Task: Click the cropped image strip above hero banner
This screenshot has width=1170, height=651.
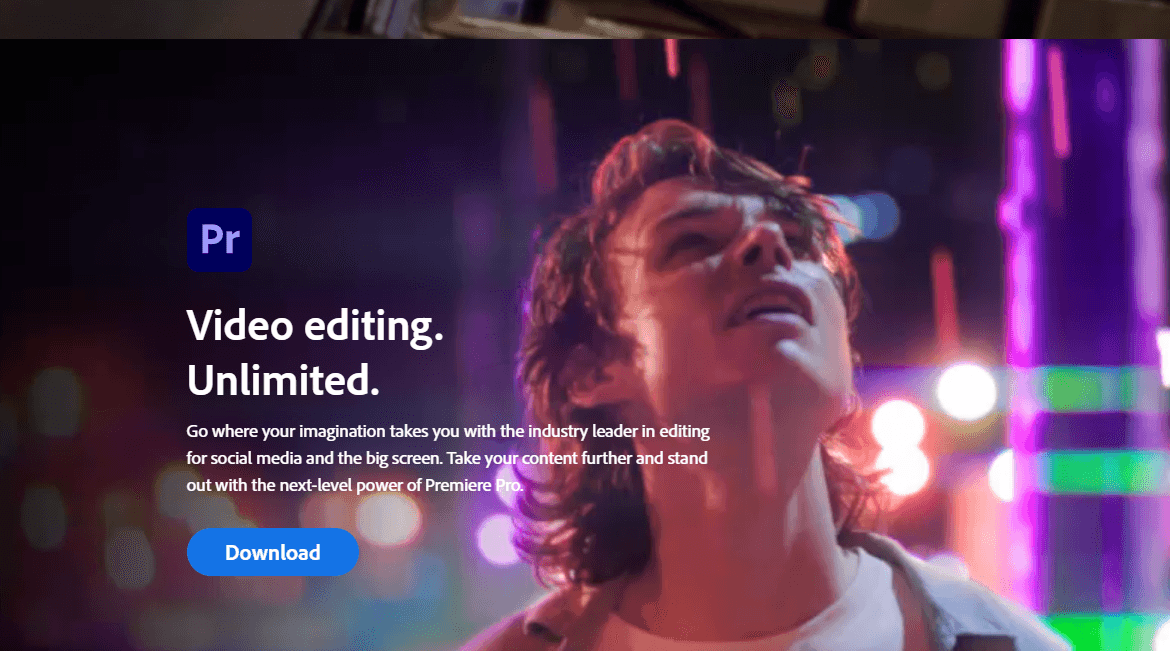Action: 585,19
